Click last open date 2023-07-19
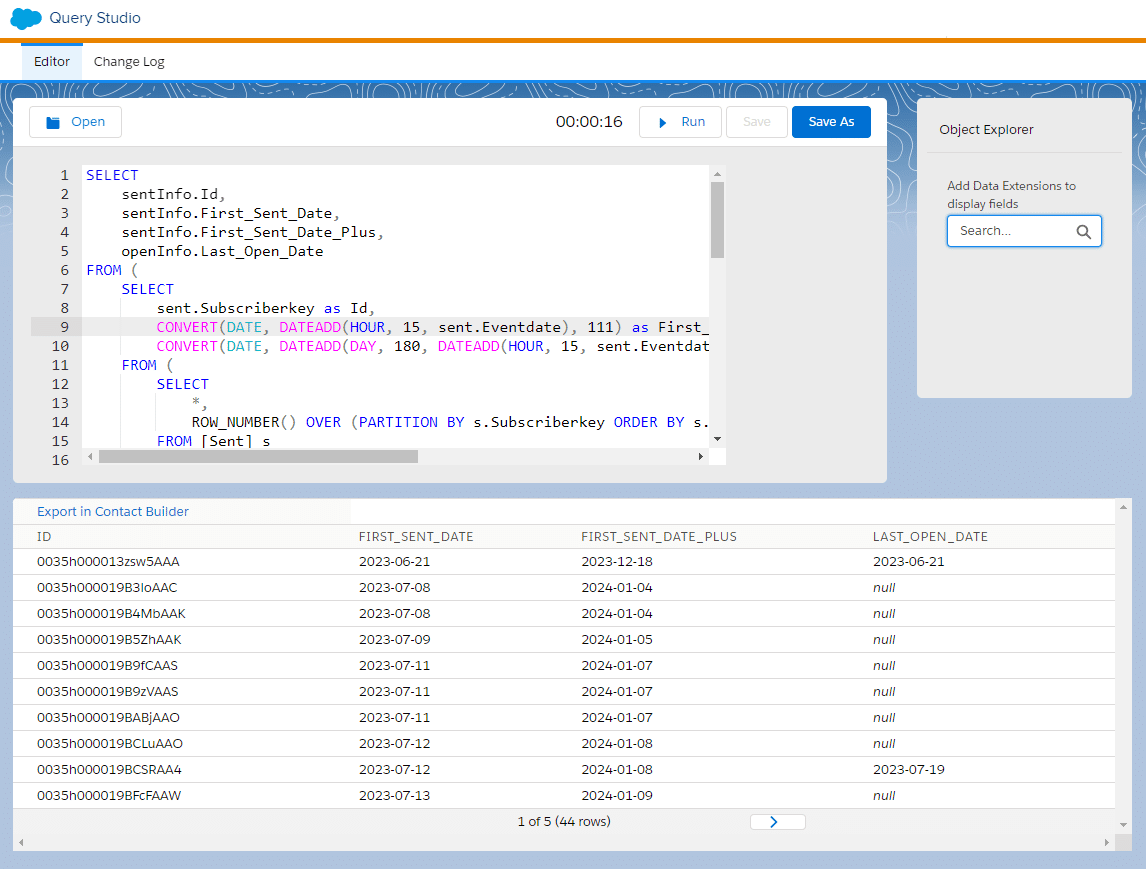 [908, 770]
